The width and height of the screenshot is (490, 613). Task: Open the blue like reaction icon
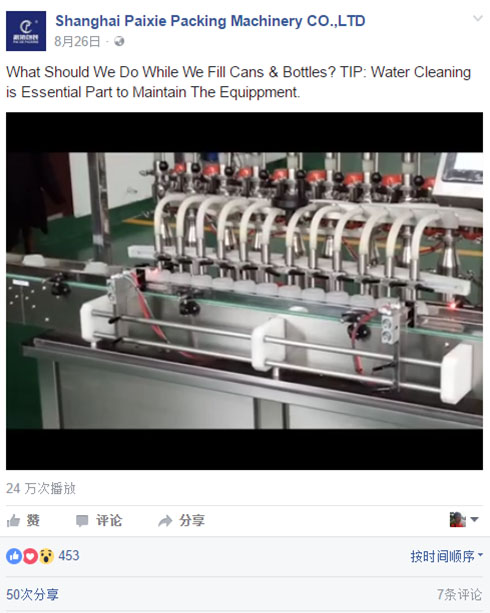[14, 556]
